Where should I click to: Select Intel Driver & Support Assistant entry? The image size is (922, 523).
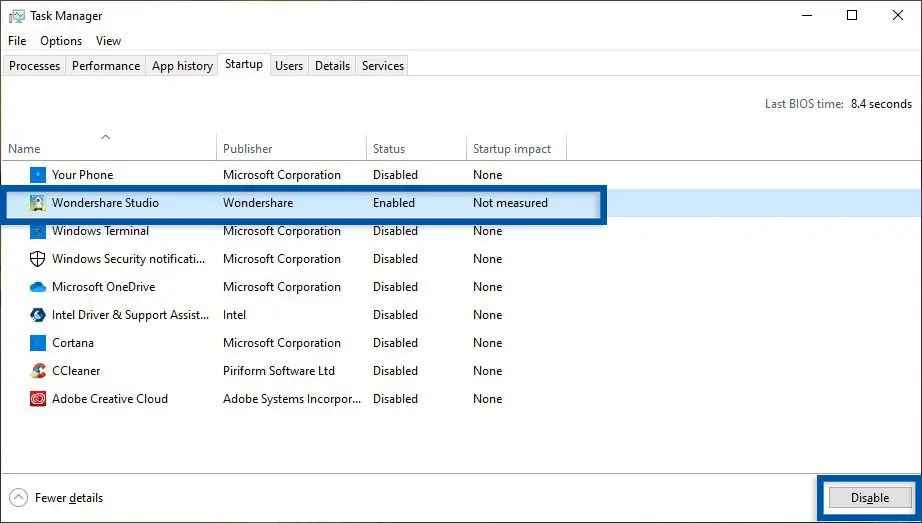click(x=130, y=315)
